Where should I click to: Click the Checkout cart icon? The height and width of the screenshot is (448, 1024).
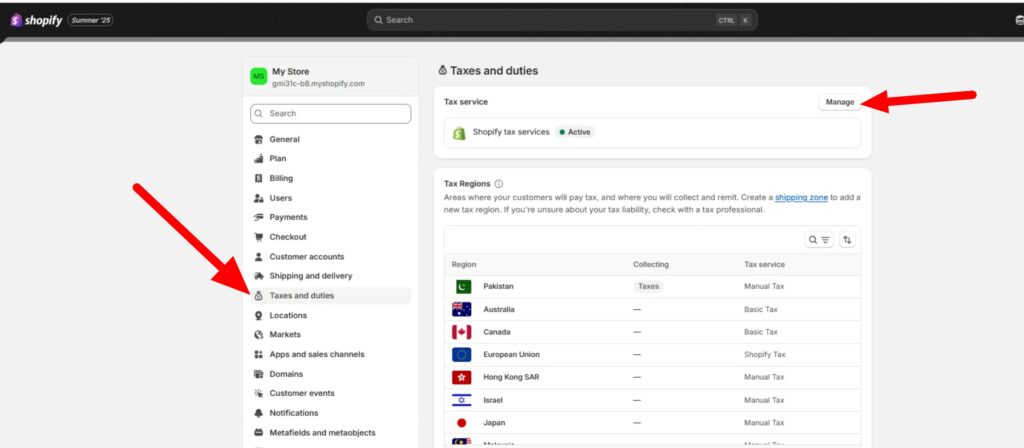click(258, 237)
